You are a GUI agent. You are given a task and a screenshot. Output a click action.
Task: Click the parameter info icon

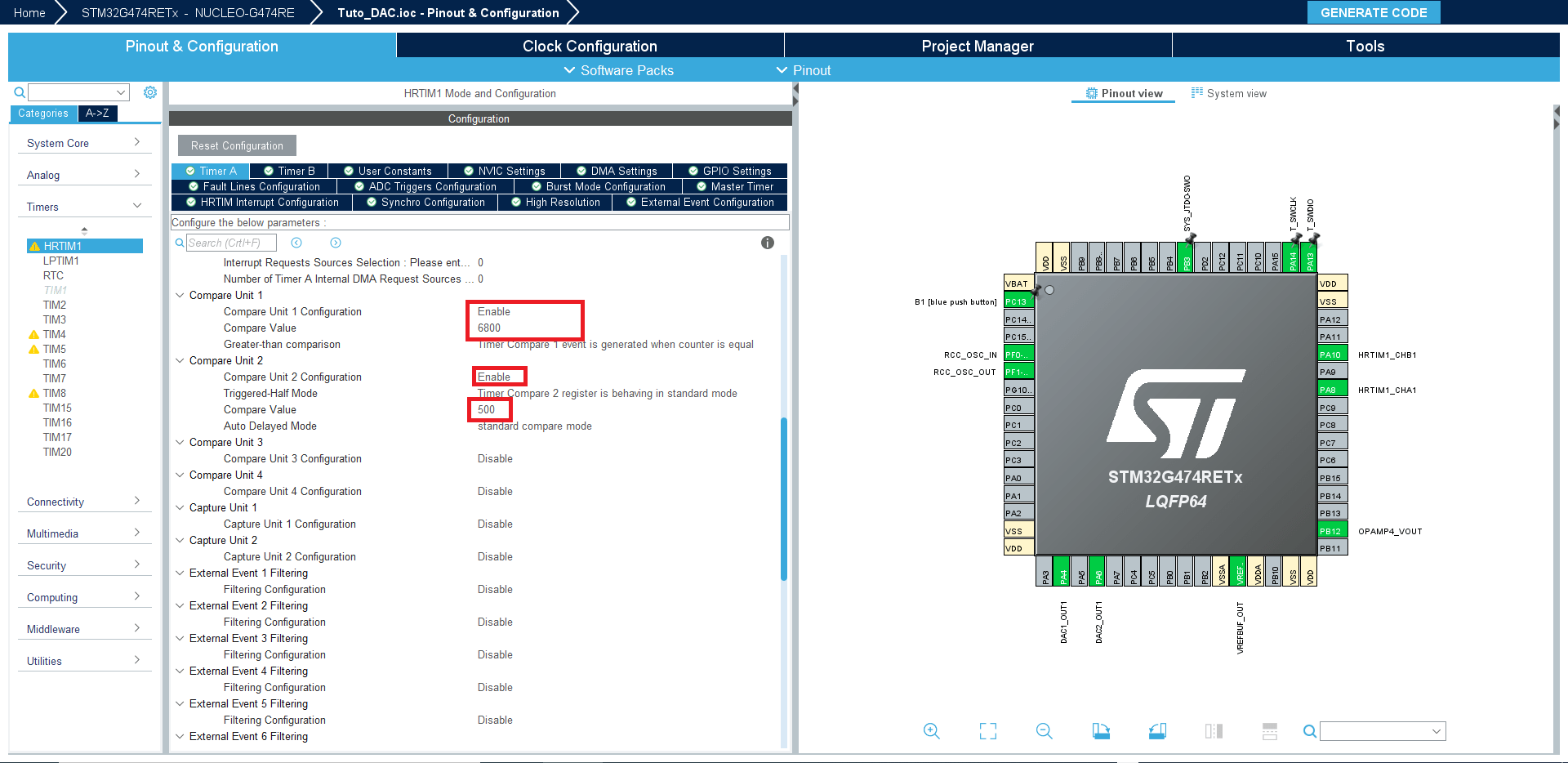768,243
